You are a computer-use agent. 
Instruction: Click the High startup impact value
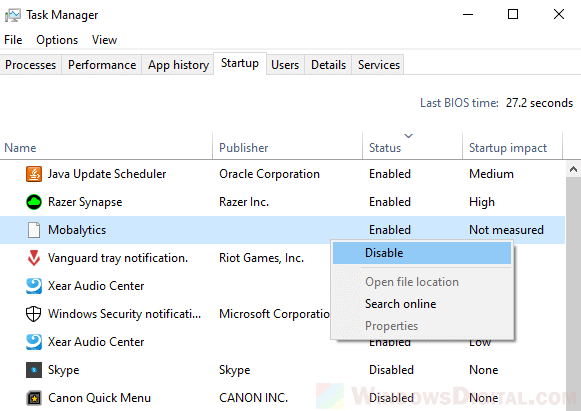click(x=482, y=202)
